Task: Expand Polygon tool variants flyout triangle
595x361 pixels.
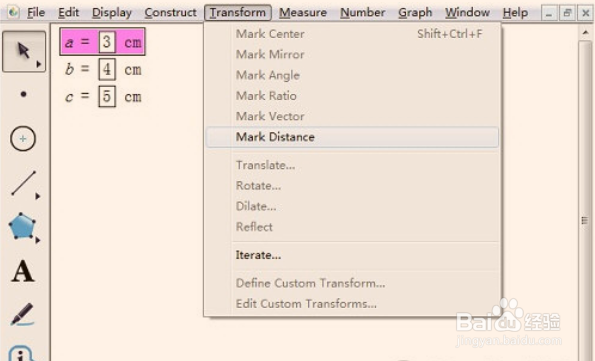Action: (x=38, y=240)
